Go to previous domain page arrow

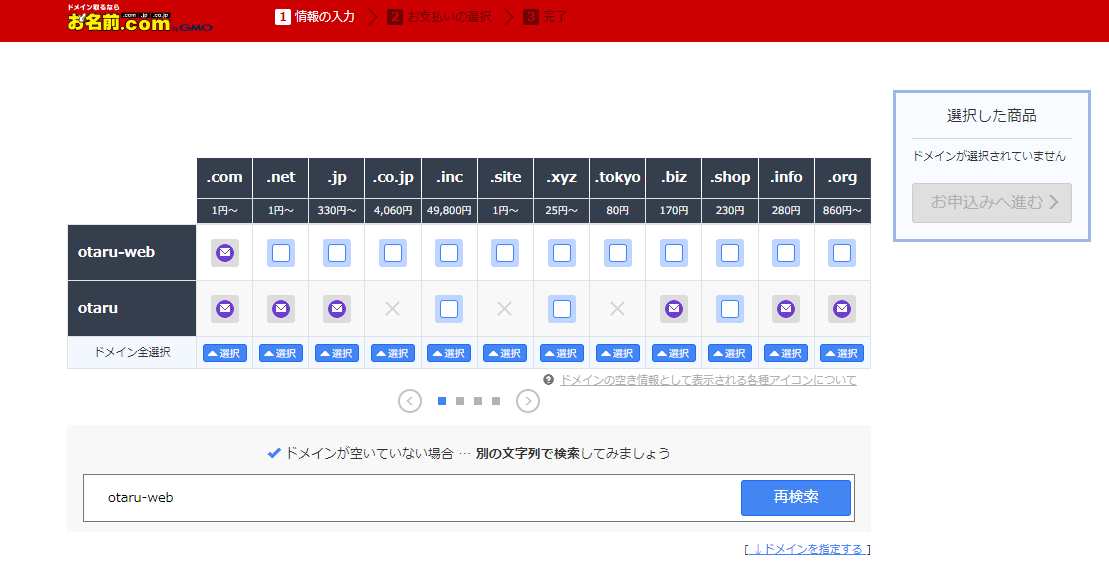pyautogui.click(x=410, y=401)
